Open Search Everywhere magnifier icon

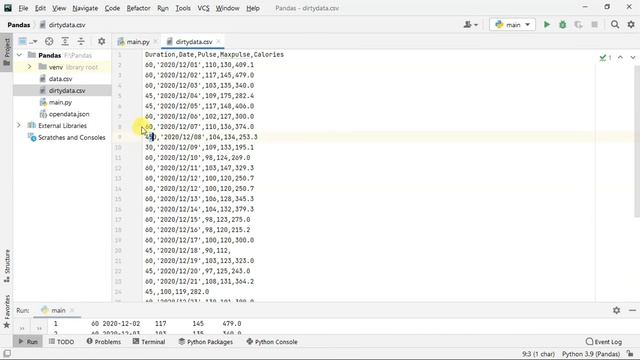point(615,25)
